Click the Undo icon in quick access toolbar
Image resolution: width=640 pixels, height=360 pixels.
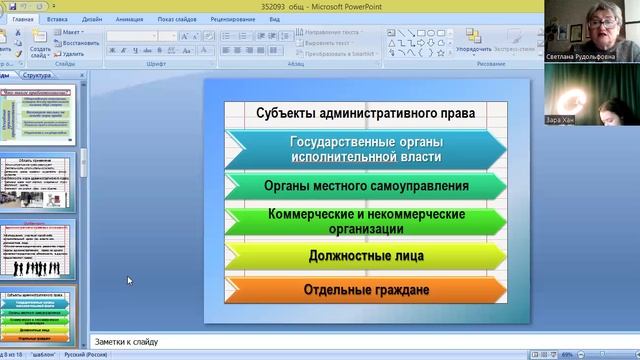point(24,7)
